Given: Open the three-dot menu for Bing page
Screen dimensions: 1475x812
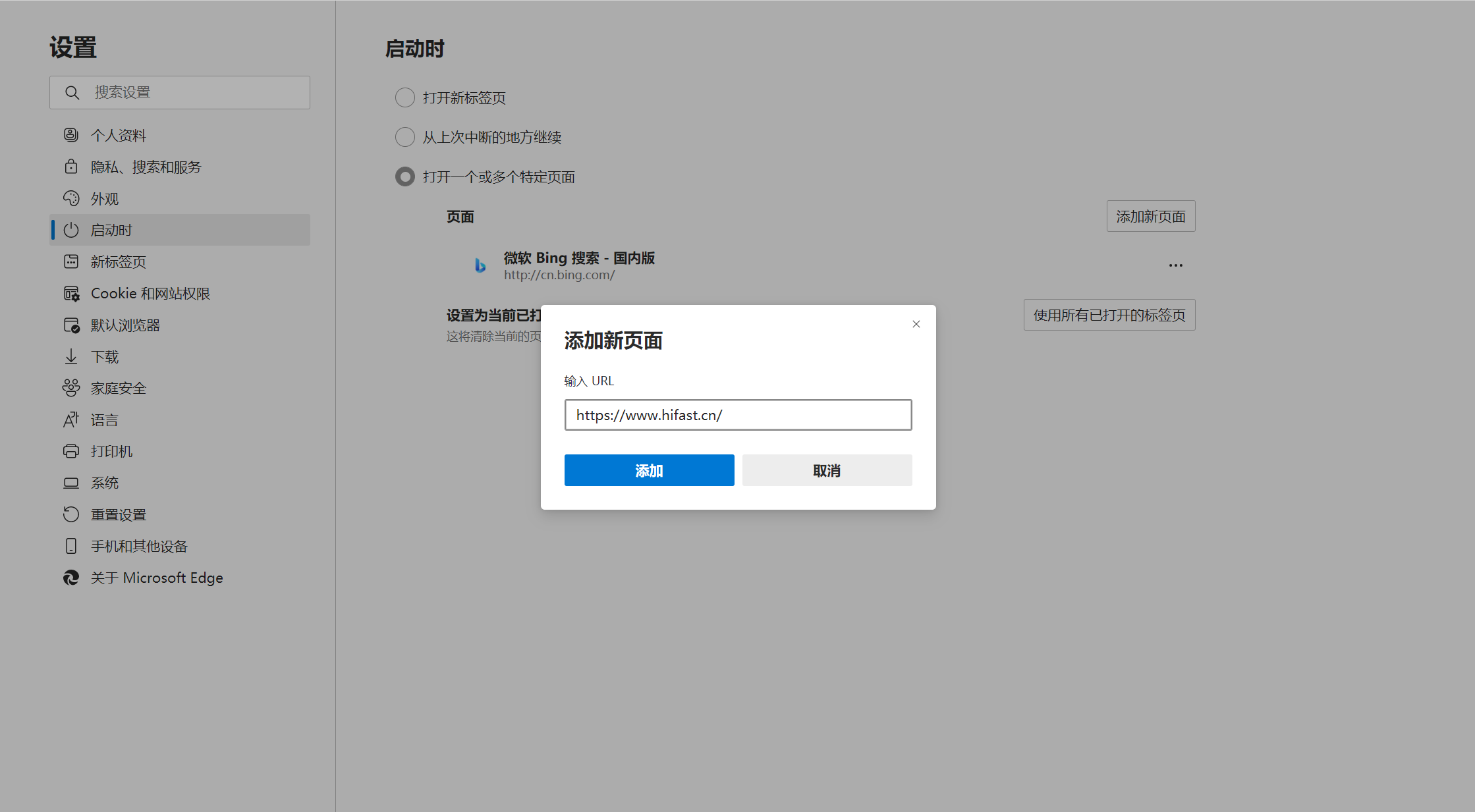Looking at the screenshot, I should tap(1175, 265).
